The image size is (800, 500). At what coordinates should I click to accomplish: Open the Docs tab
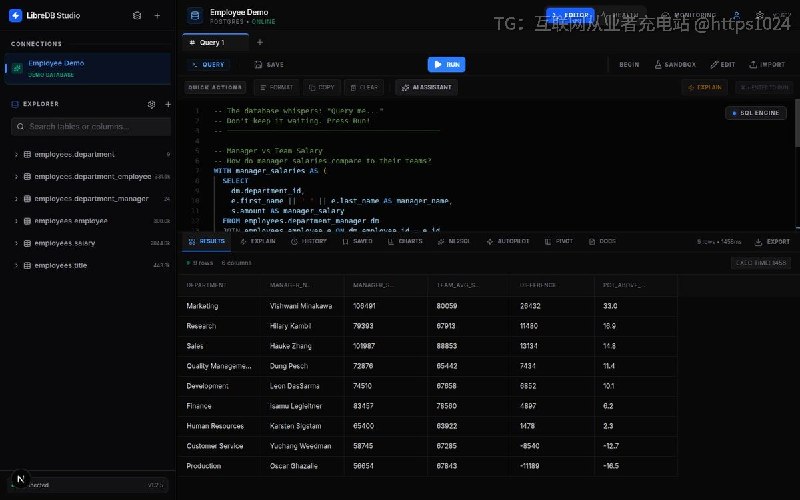pyautogui.click(x=602, y=241)
